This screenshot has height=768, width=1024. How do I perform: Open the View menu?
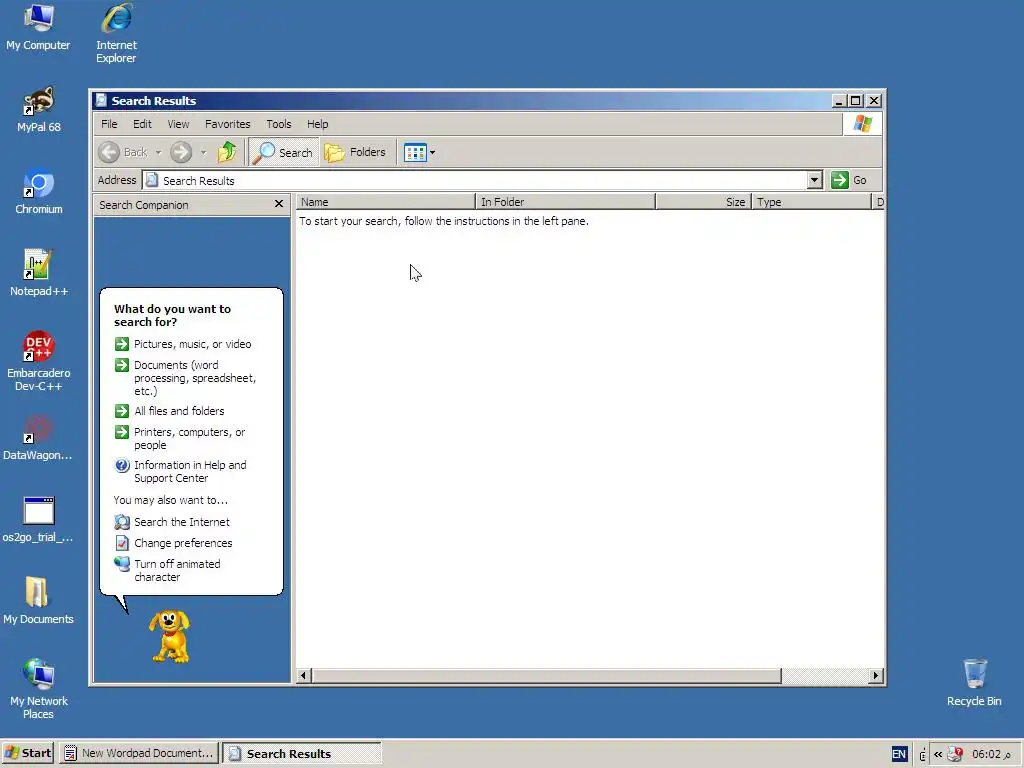[x=178, y=124]
